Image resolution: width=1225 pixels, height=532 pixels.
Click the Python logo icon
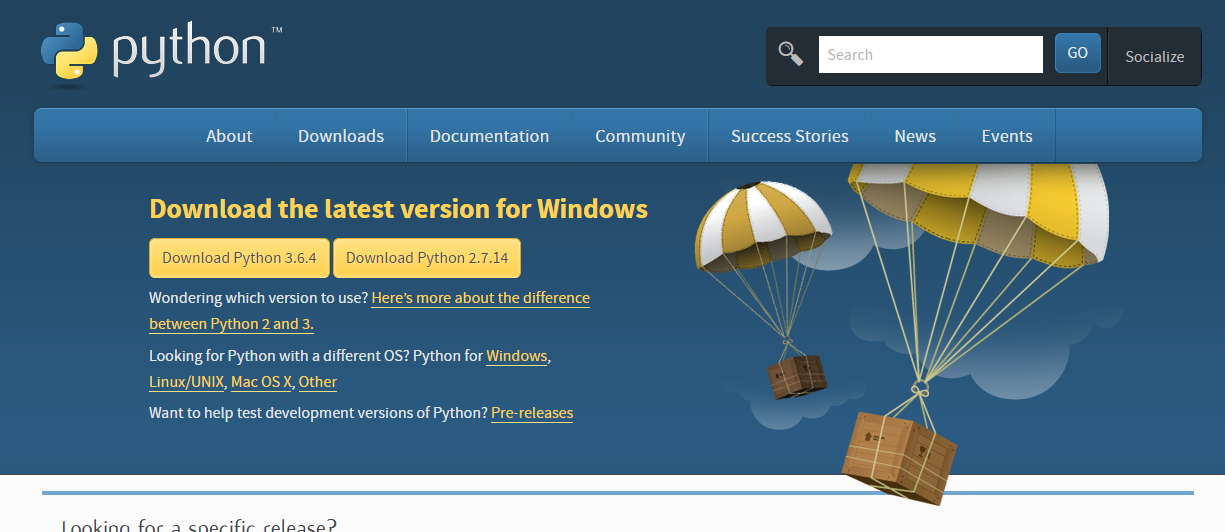[x=69, y=51]
